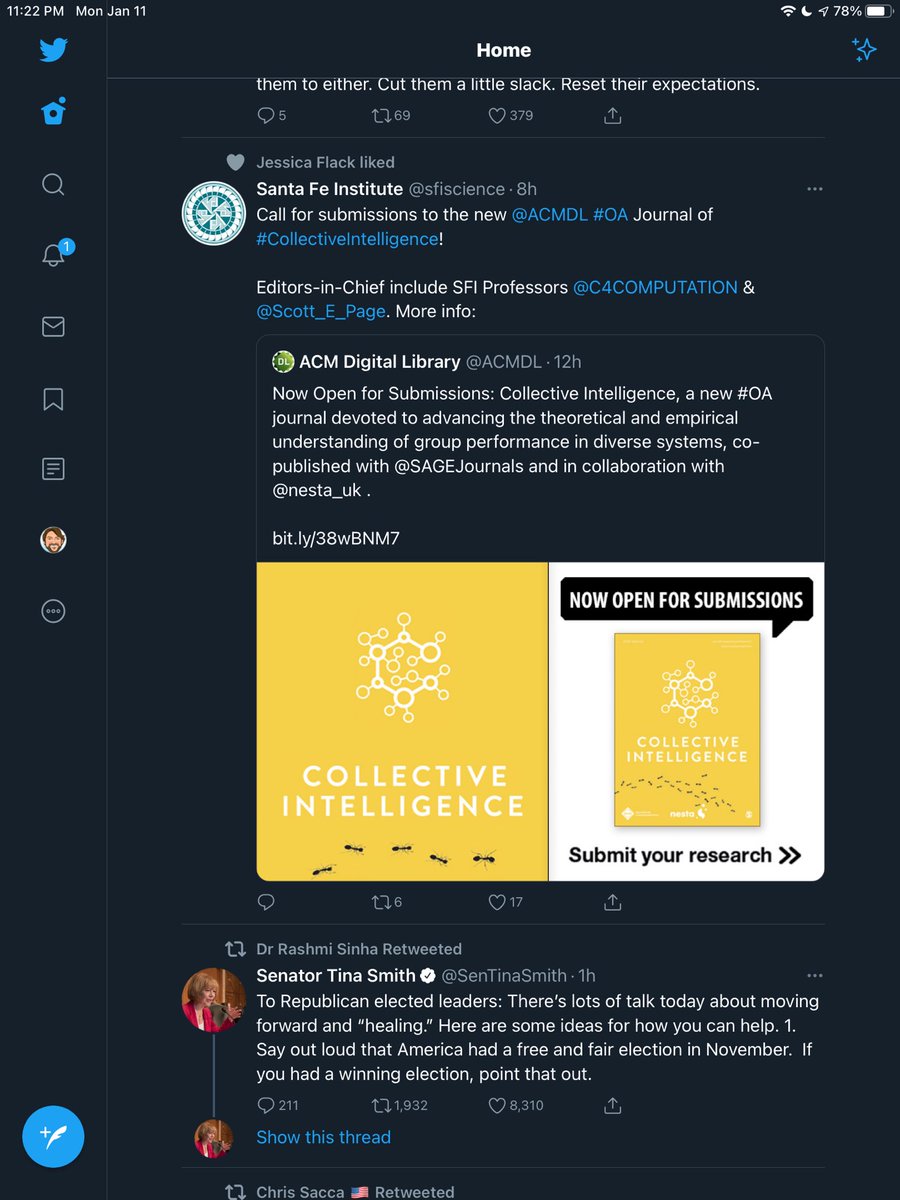Go to Home tab in sidebar

pyautogui.click(x=53, y=112)
